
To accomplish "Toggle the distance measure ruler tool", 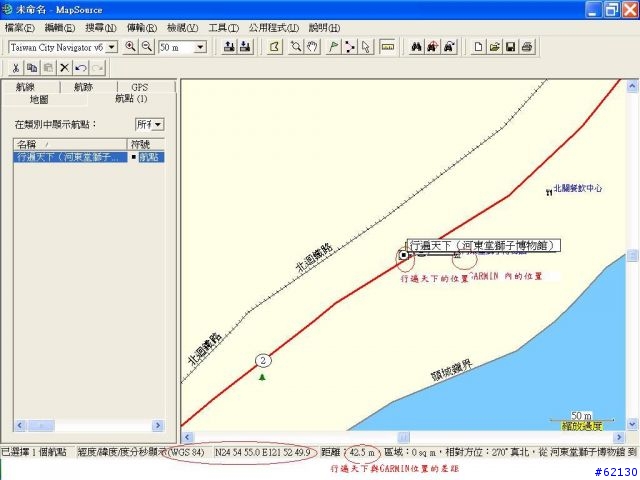I will pyautogui.click(x=387, y=47).
